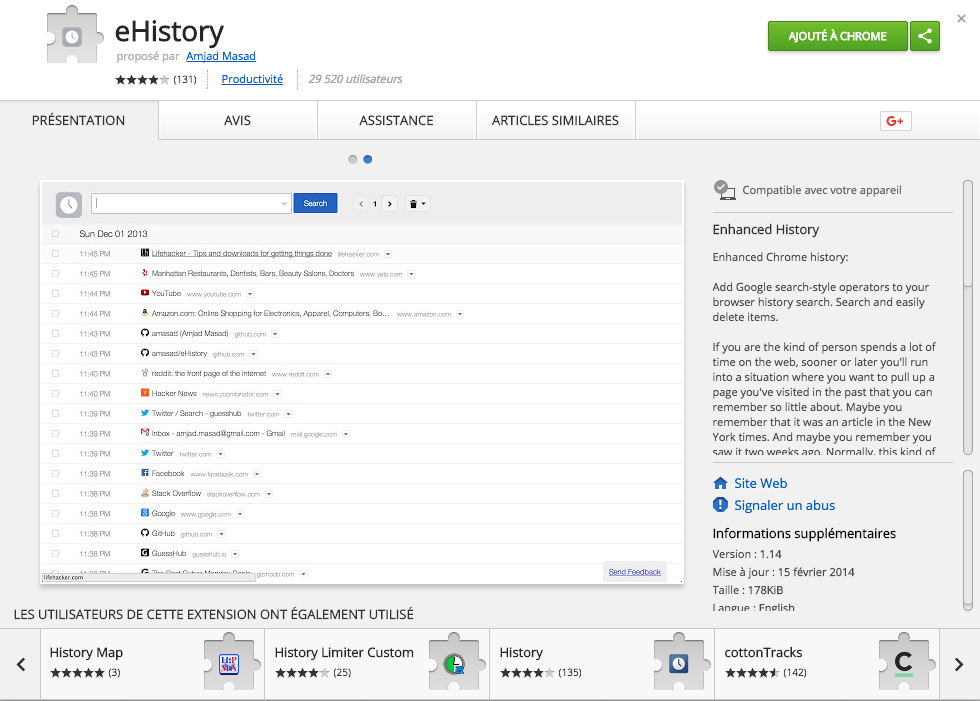980x701 pixels.
Task: Go to previous similar extensions
Action: [21, 664]
